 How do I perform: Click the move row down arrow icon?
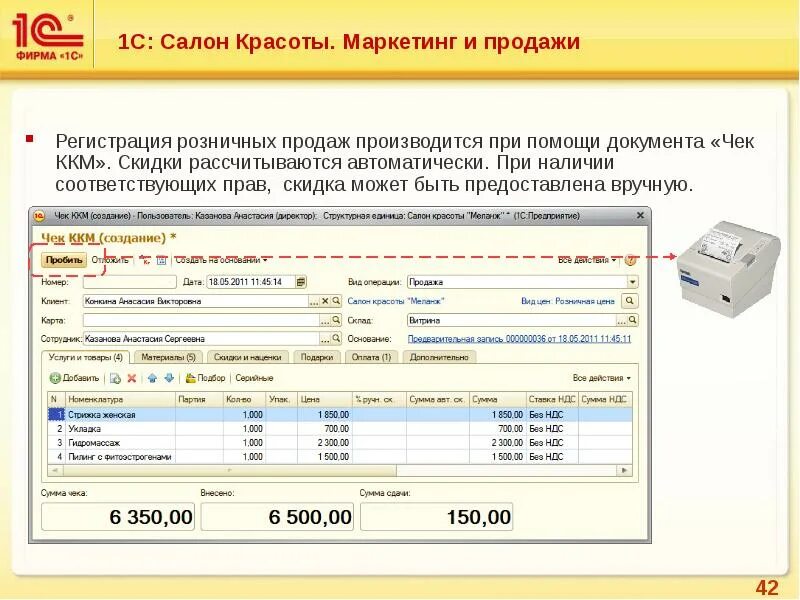(x=169, y=378)
